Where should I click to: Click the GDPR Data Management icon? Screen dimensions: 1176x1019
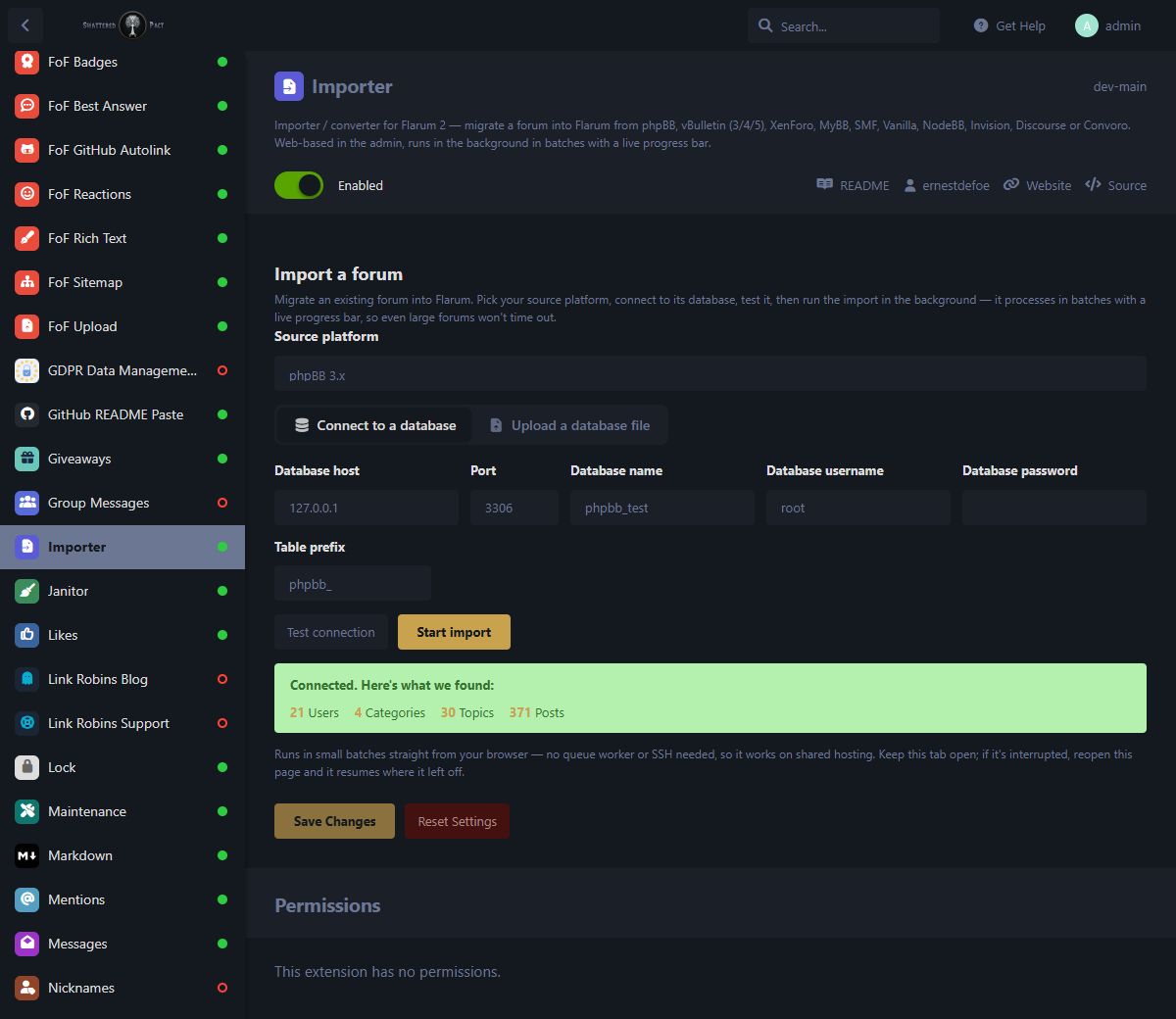click(27, 370)
